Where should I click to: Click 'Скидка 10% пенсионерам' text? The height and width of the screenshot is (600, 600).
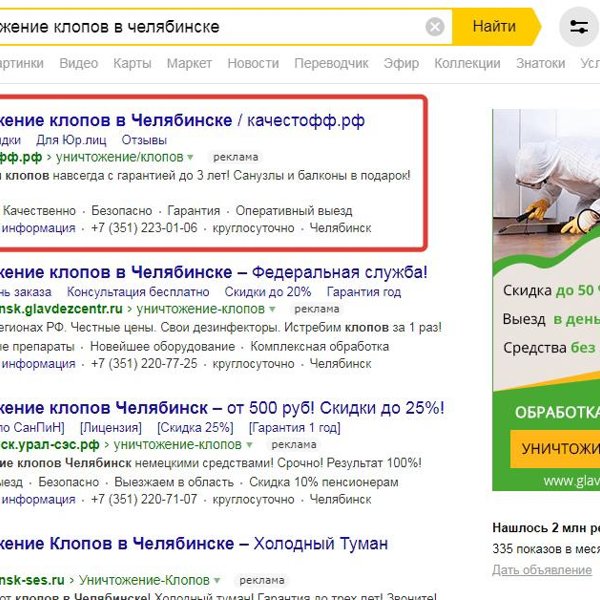coord(324,482)
